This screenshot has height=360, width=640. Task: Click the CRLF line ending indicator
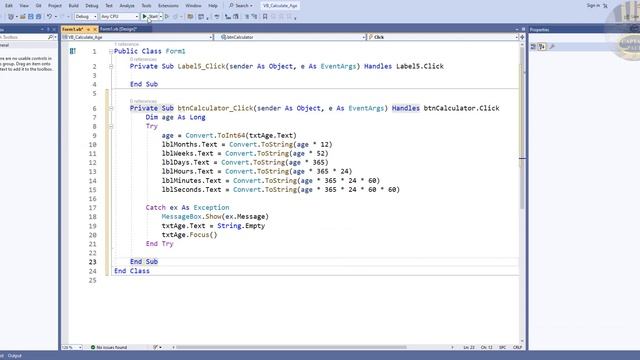pos(518,347)
